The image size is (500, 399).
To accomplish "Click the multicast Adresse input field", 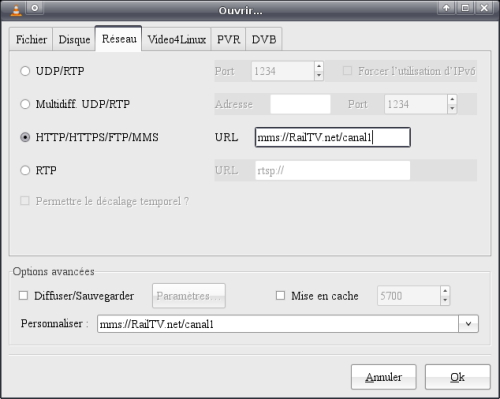I will coord(300,104).
